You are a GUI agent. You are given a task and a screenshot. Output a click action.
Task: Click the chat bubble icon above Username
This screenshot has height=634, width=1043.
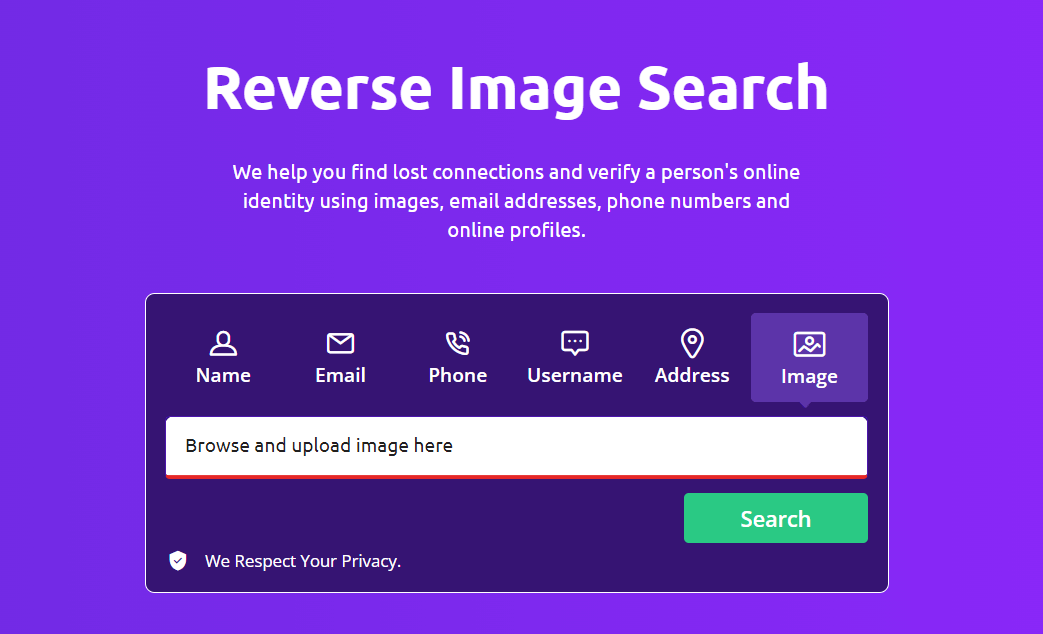tap(575, 344)
